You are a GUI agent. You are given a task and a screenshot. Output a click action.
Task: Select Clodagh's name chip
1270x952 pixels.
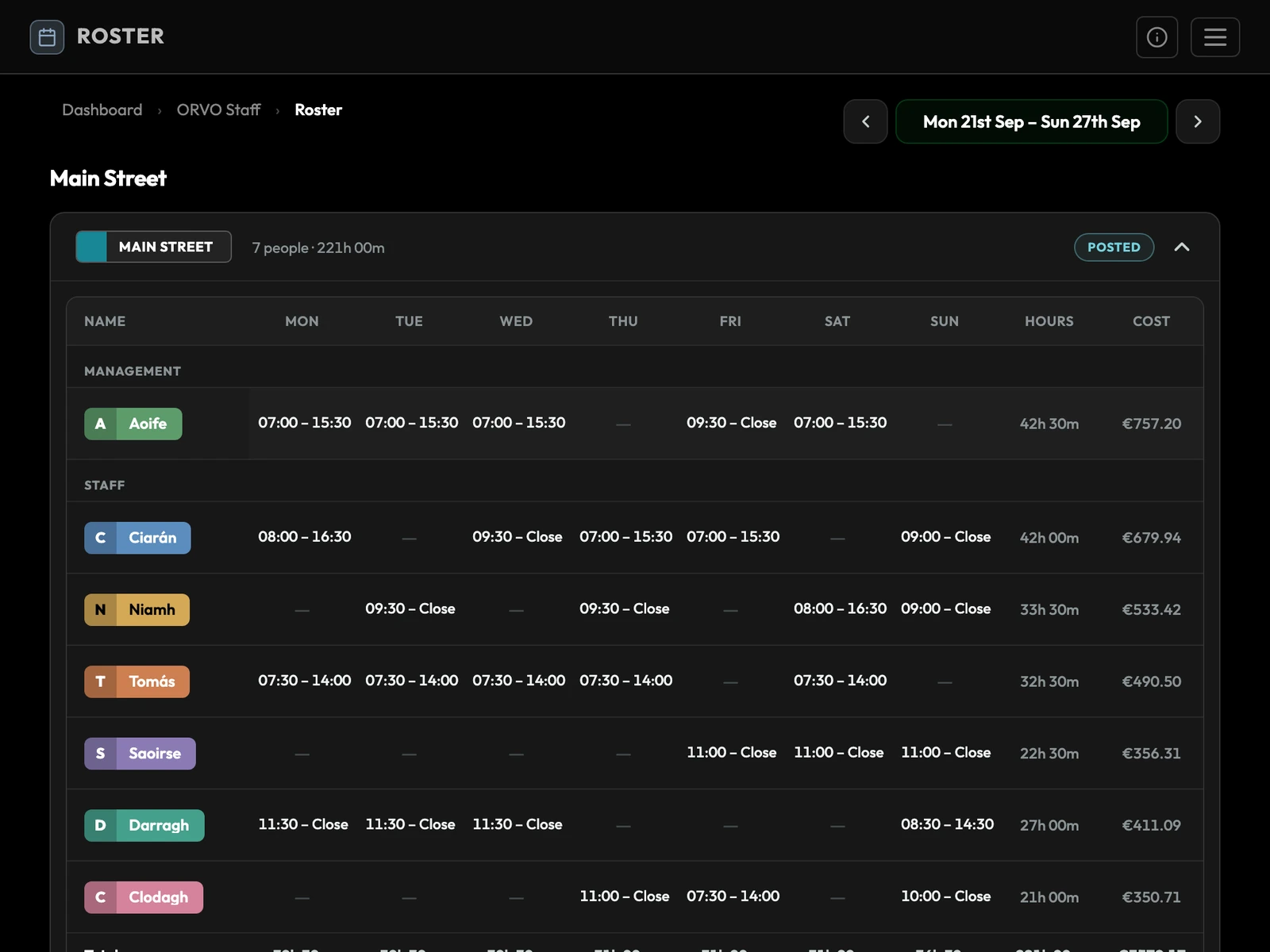(x=144, y=897)
